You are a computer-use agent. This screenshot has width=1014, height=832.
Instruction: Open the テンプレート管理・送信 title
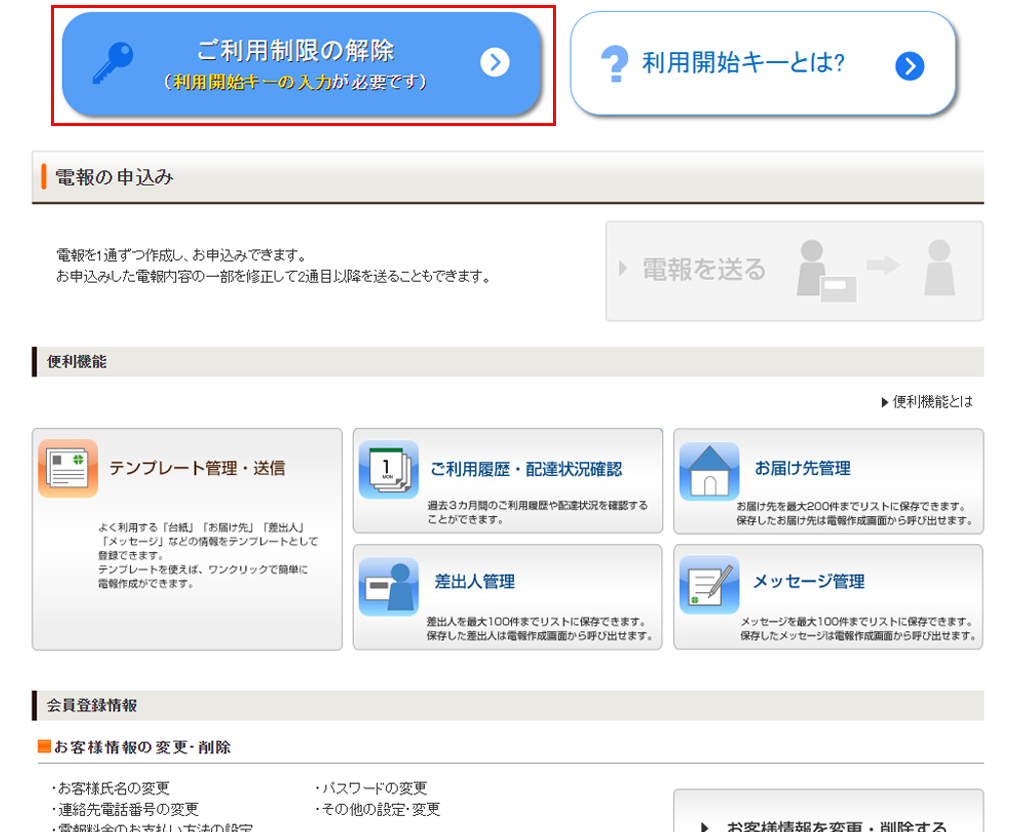tap(197, 468)
